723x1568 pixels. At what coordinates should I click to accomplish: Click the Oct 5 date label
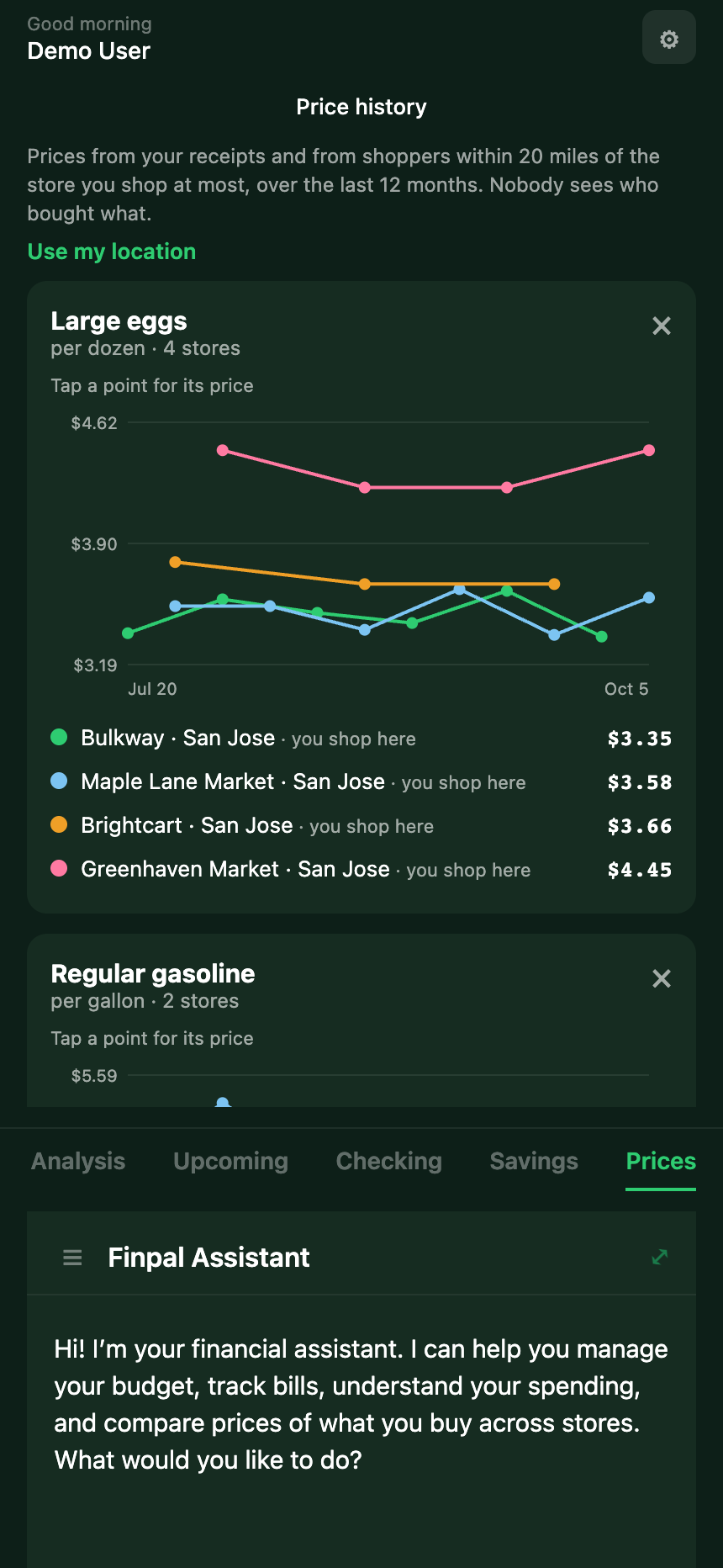(626, 689)
